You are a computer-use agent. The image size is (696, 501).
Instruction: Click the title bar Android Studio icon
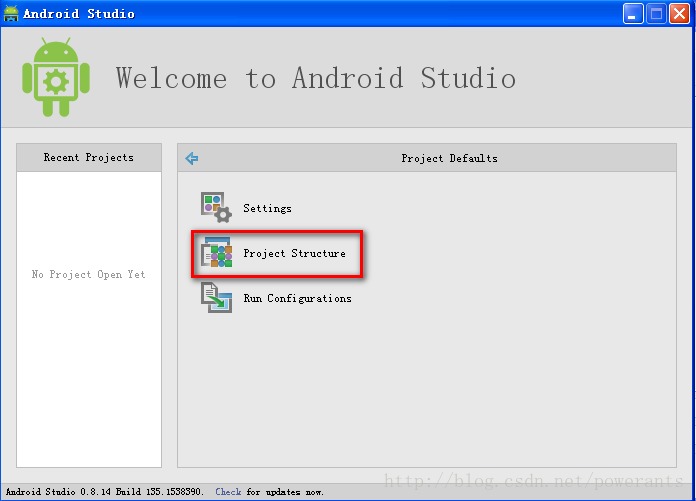point(11,13)
